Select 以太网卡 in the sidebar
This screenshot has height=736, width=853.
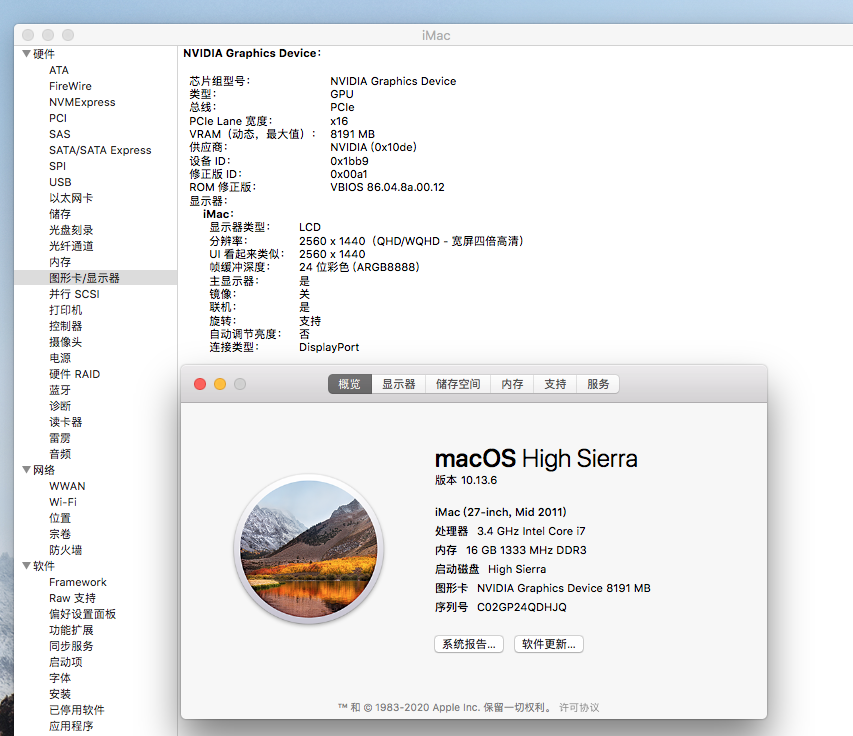click(x=71, y=198)
